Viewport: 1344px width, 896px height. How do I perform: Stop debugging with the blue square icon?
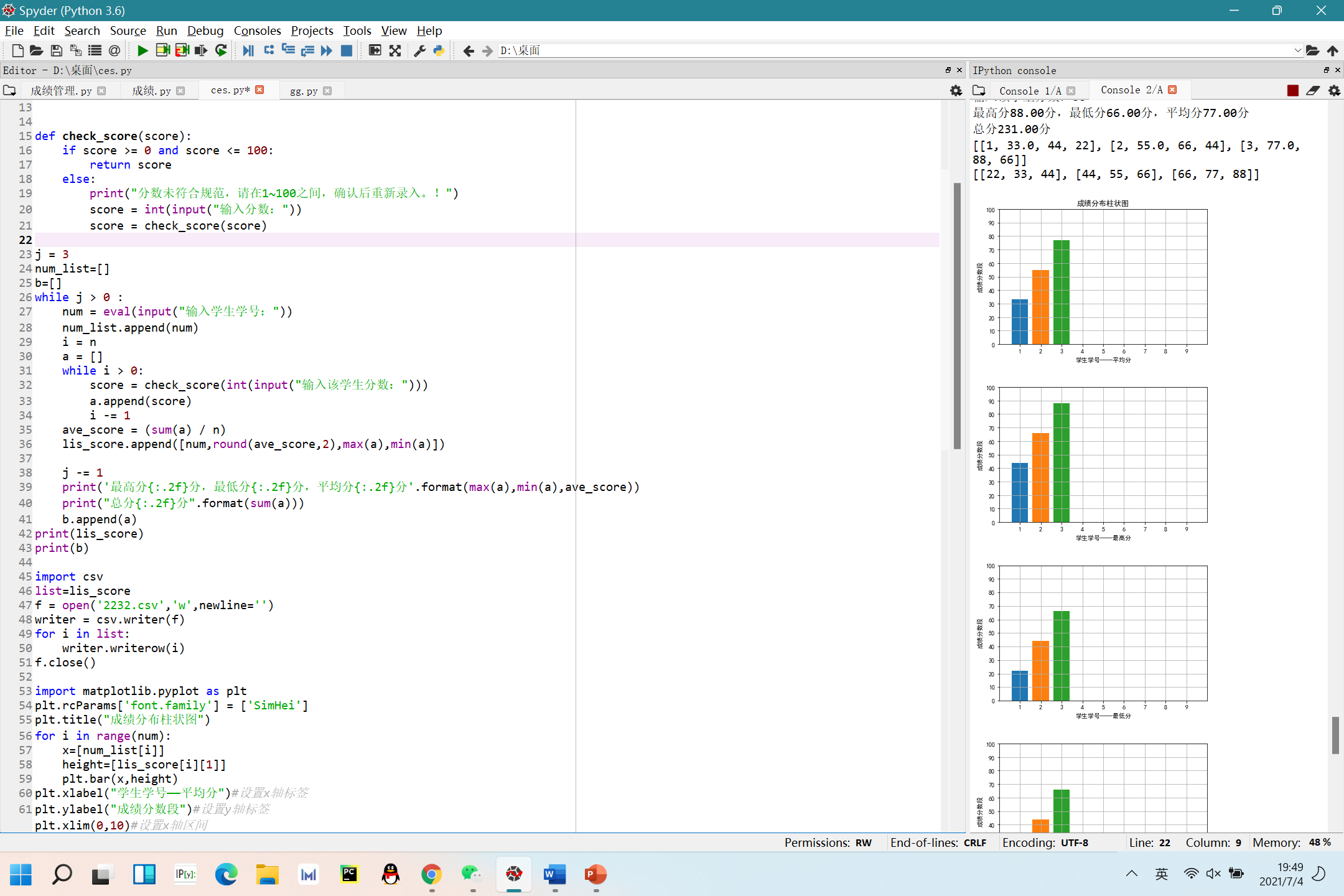347,50
